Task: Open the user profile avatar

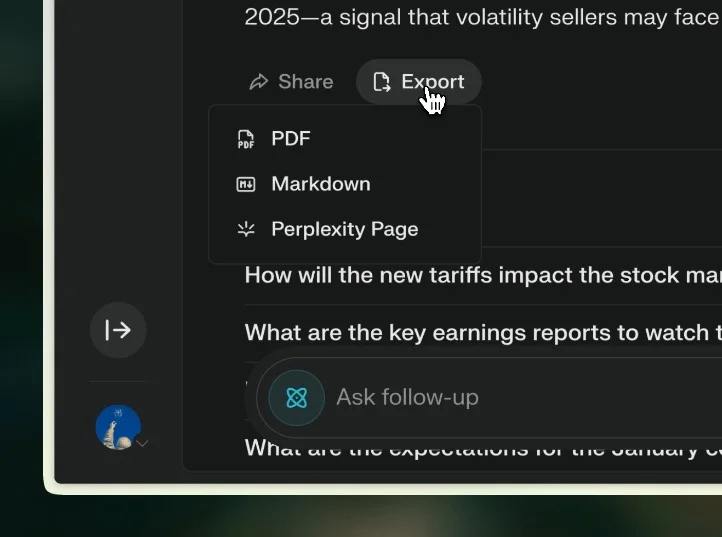Action: tap(117, 427)
